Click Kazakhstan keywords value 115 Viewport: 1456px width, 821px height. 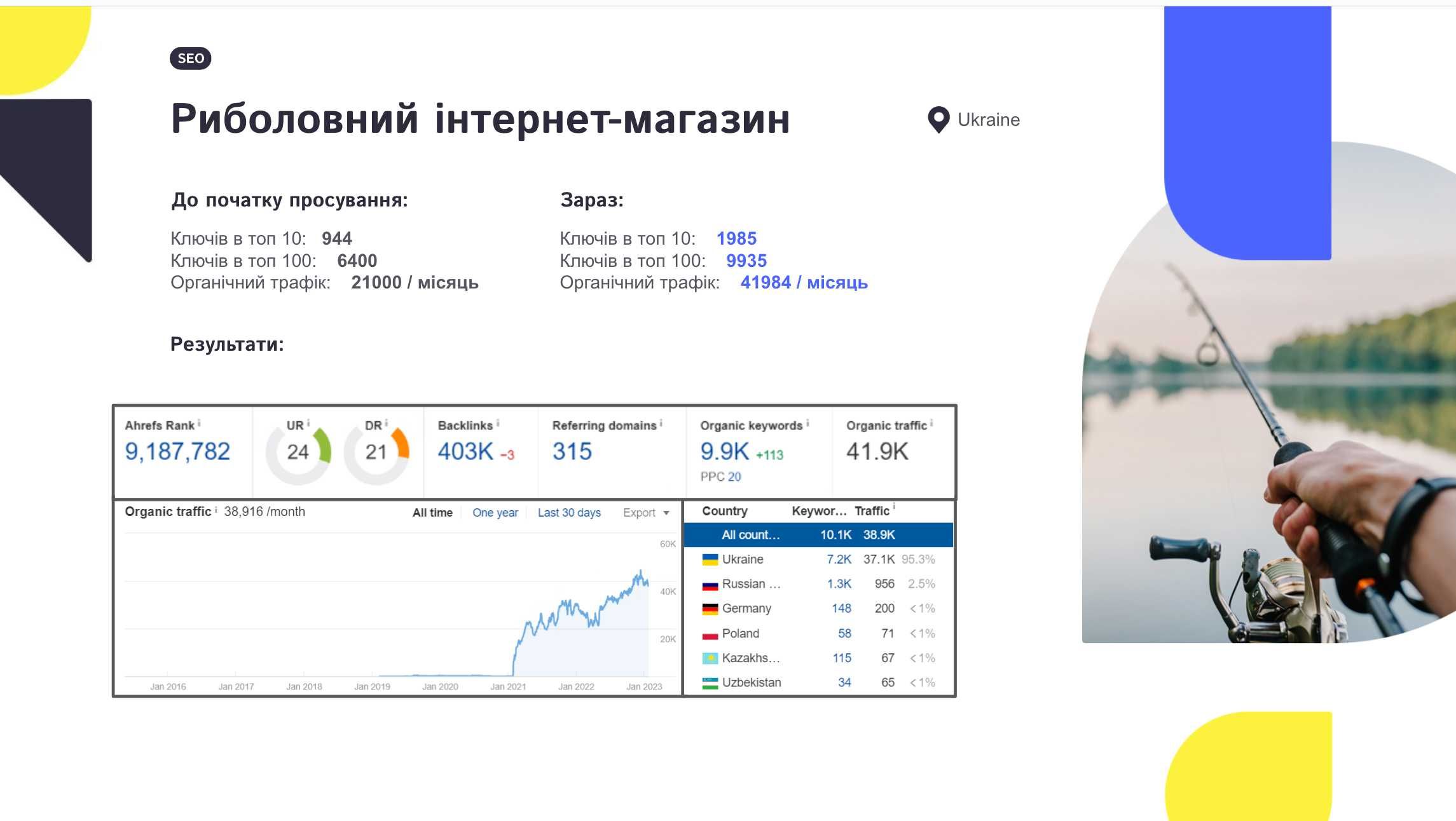pos(842,658)
